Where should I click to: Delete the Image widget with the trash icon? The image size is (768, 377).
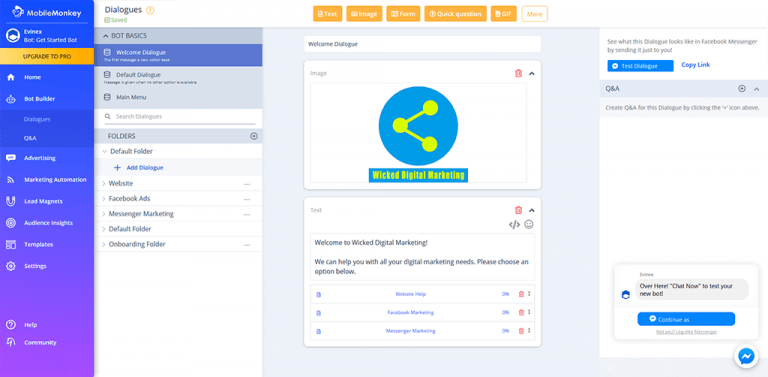pyautogui.click(x=518, y=73)
